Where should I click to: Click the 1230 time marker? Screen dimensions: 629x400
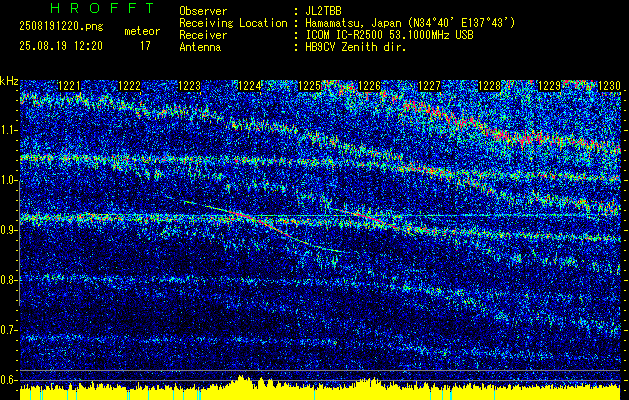pyautogui.click(x=609, y=86)
